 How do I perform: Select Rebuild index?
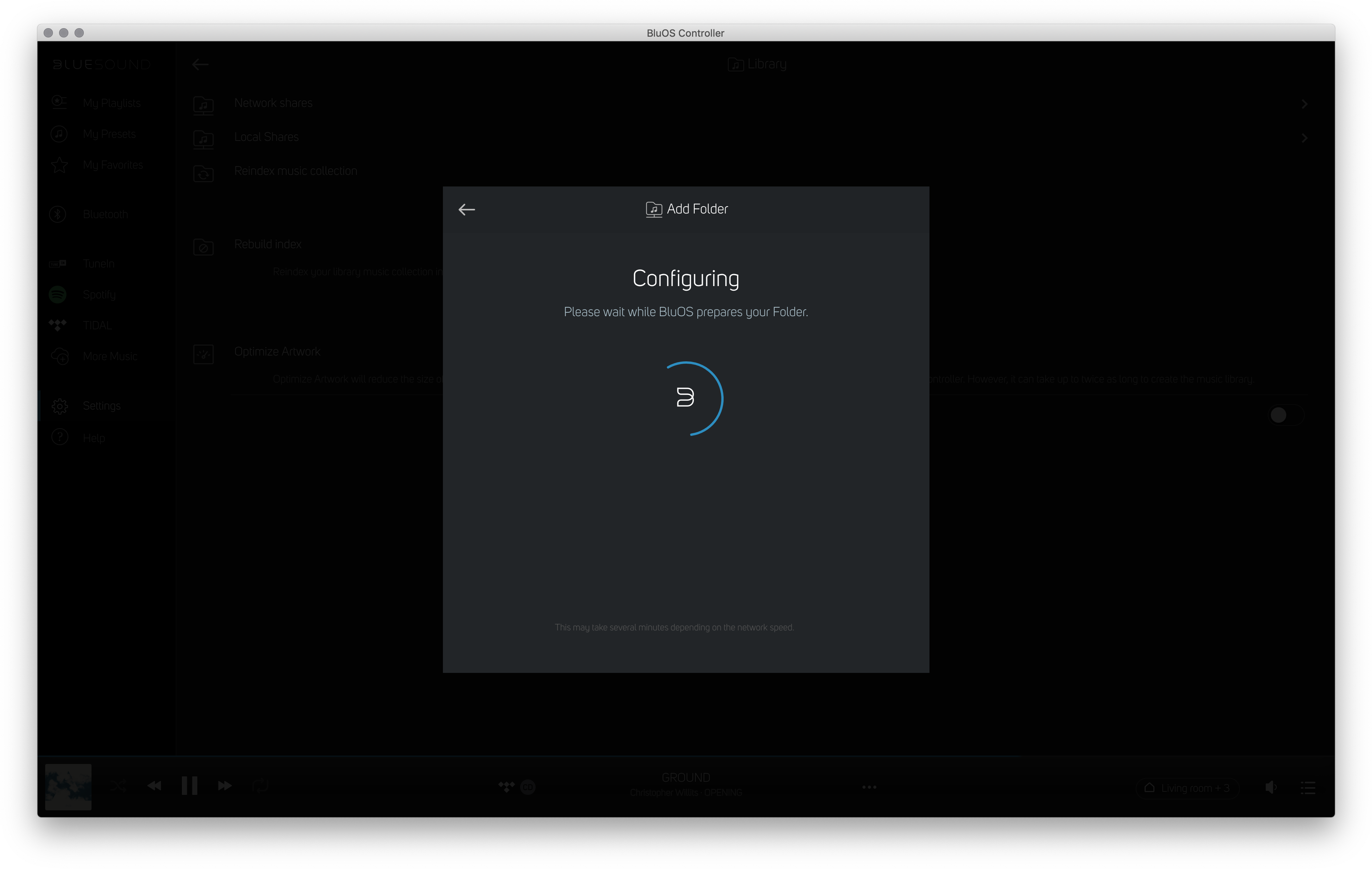(x=267, y=244)
